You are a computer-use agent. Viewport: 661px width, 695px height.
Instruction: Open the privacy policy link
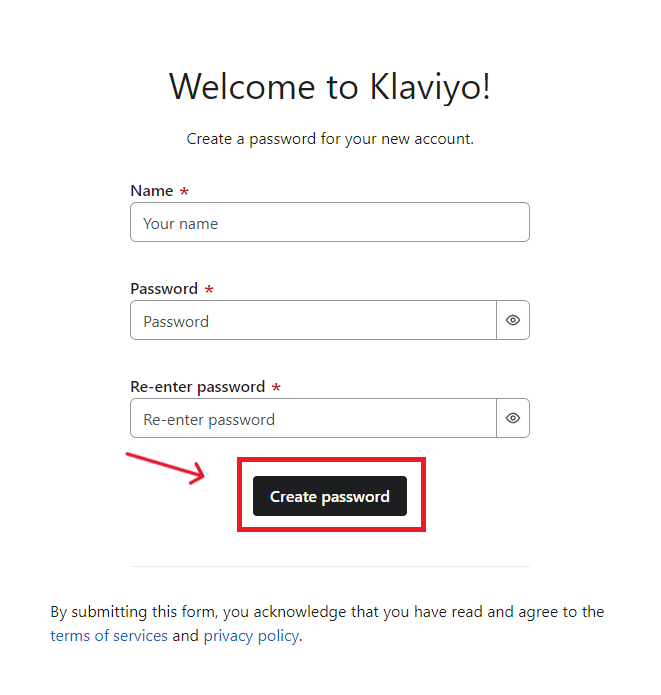[251, 636]
